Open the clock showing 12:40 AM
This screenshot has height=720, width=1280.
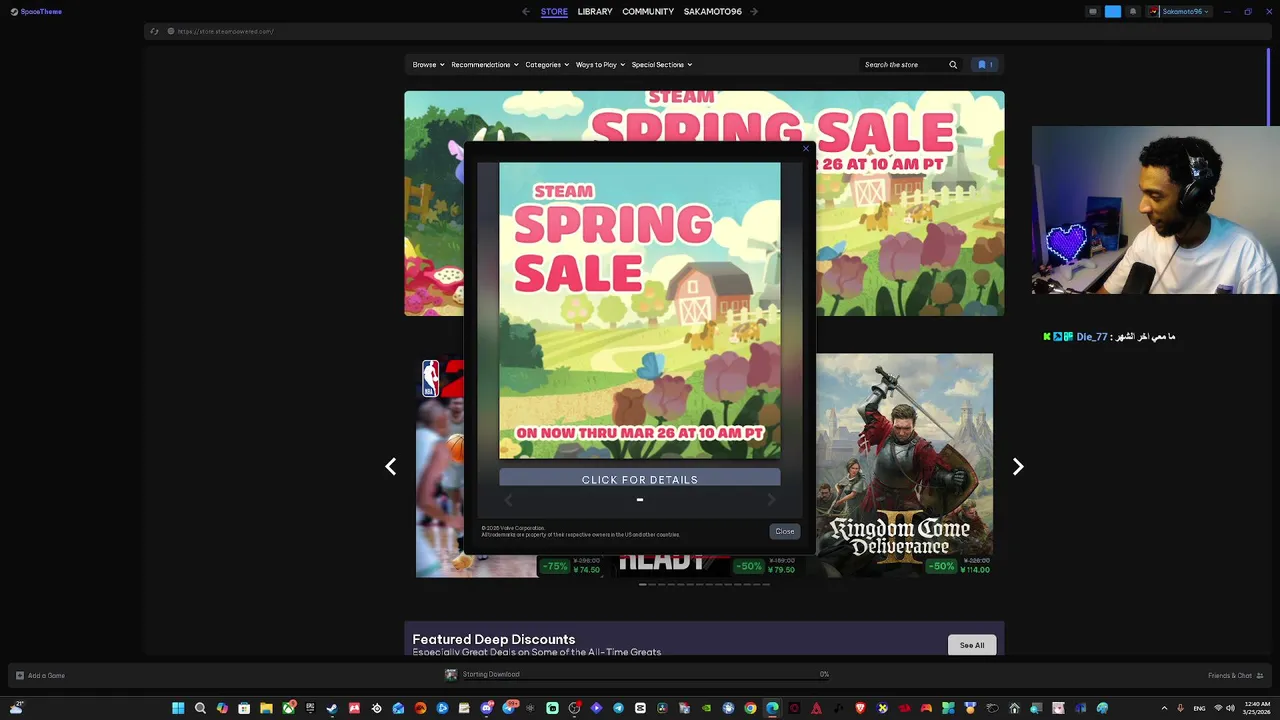click(1257, 708)
